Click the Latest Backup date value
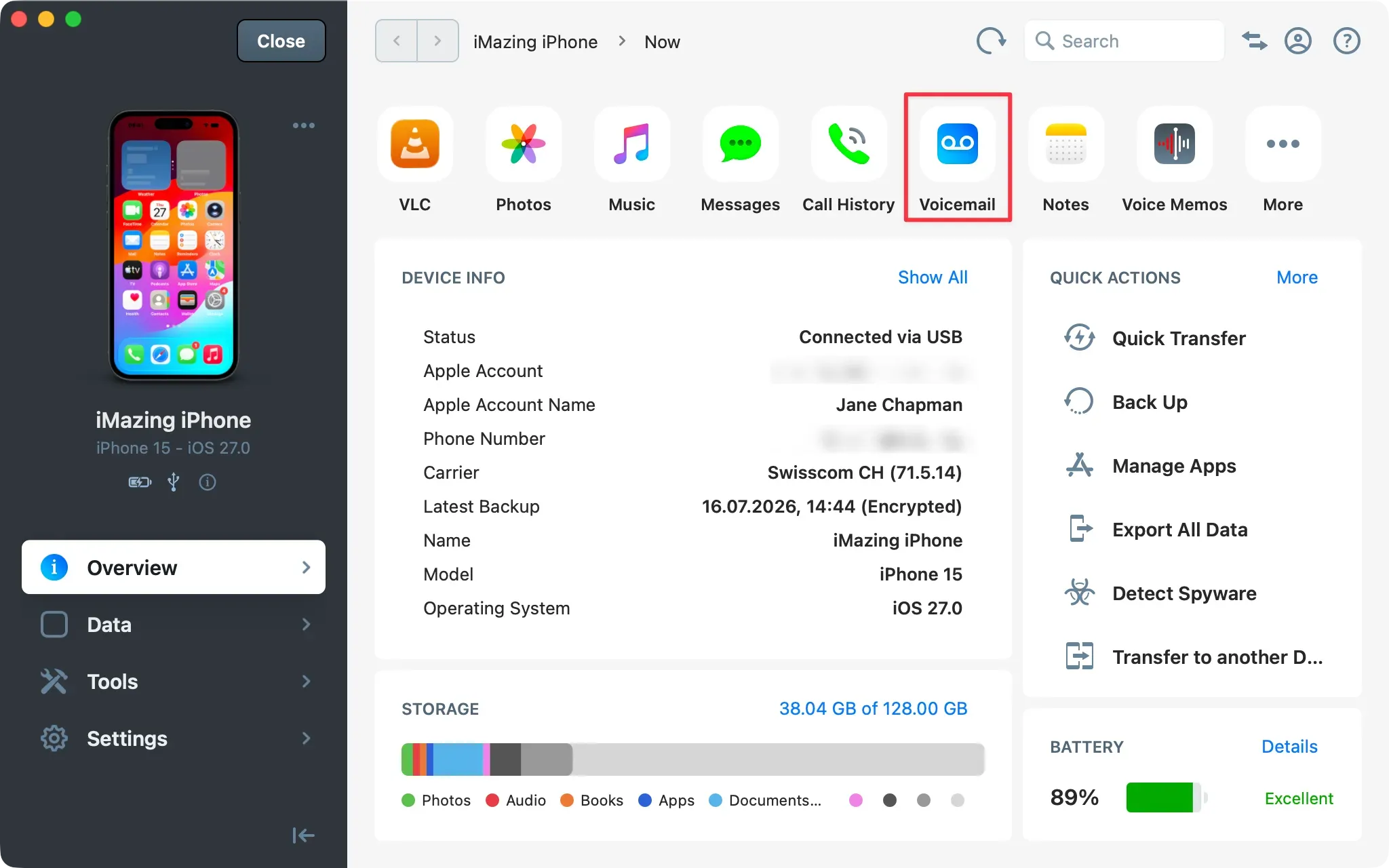This screenshot has height=868, width=1389. pyautogui.click(x=832, y=507)
